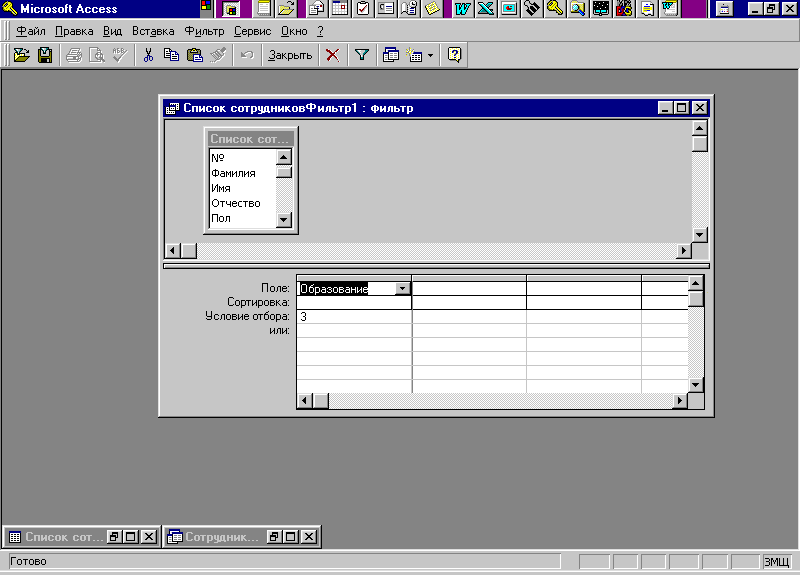800x575 pixels.
Task: Open the Правка menu
Action: [74, 31]
